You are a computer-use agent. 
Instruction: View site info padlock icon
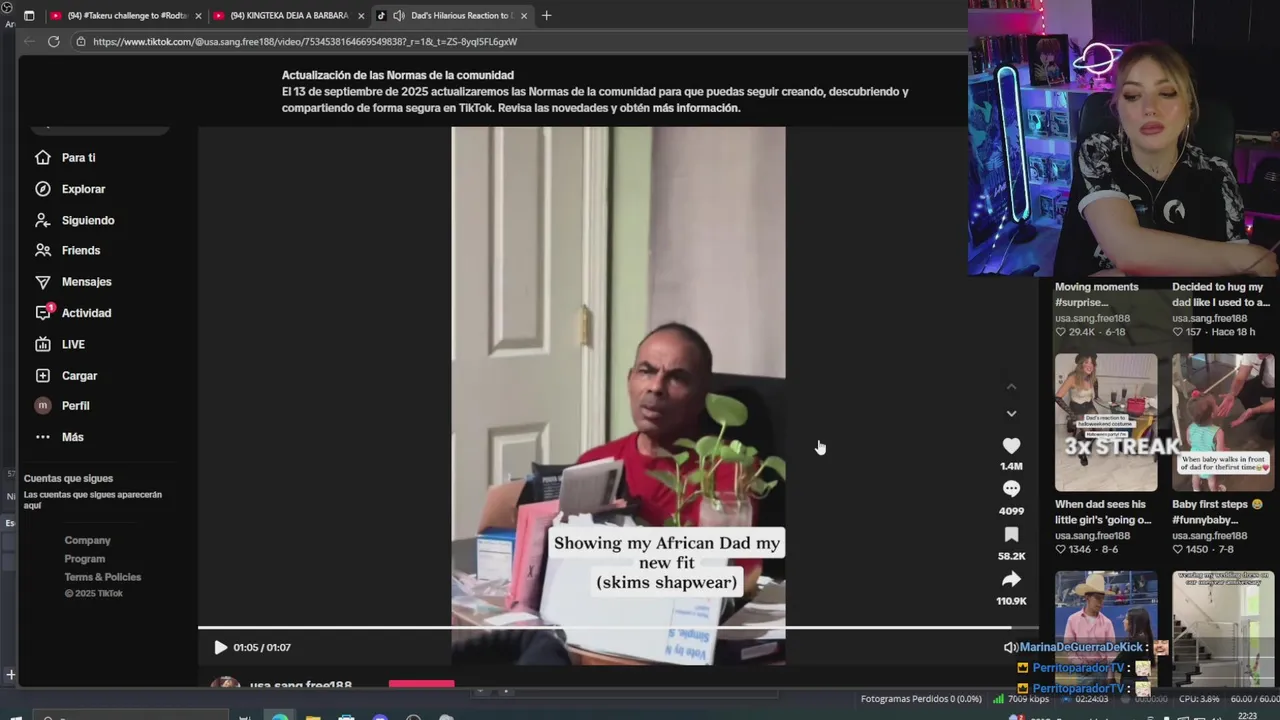[x=80, y=42]
